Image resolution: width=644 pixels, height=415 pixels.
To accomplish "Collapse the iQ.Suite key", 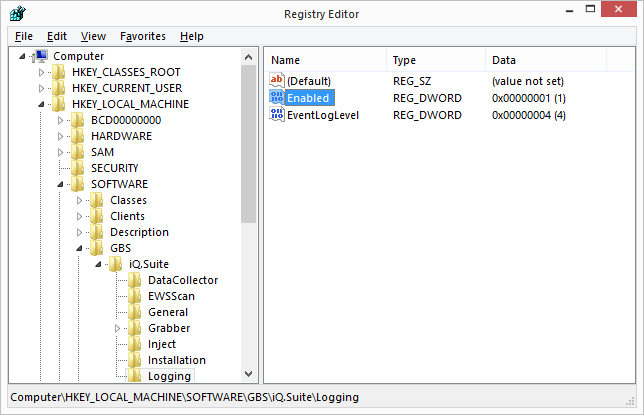I will [x=99, y=264].
